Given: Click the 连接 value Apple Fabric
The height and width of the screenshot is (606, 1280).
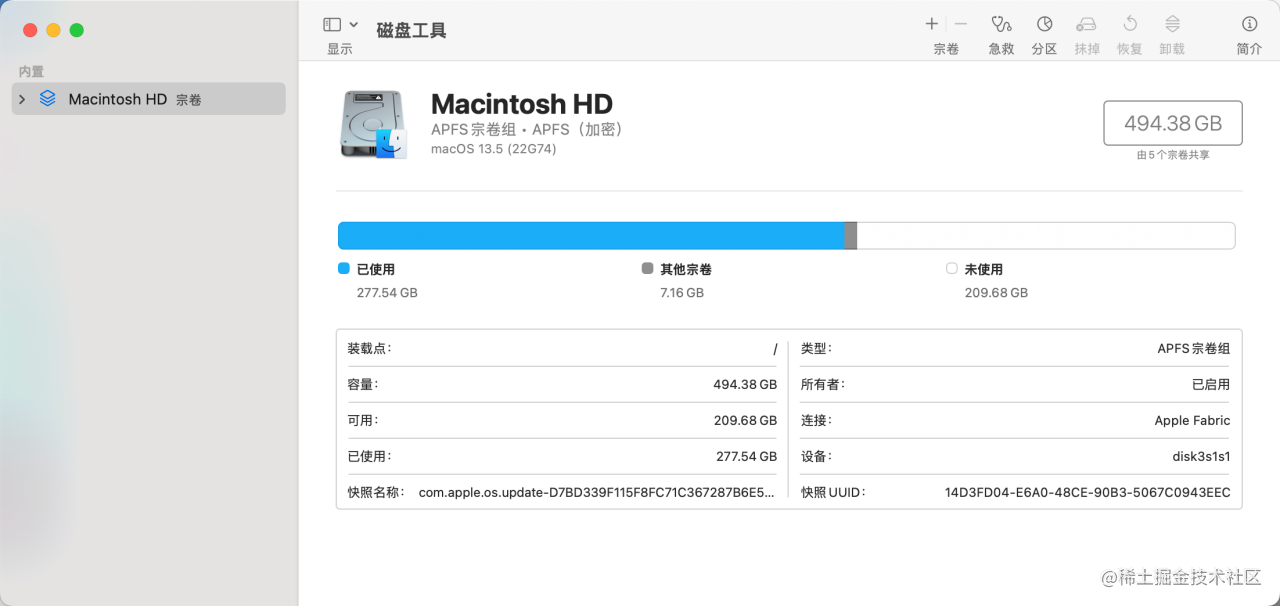Looking at the screenshot, I should (x=1192, y=420).
